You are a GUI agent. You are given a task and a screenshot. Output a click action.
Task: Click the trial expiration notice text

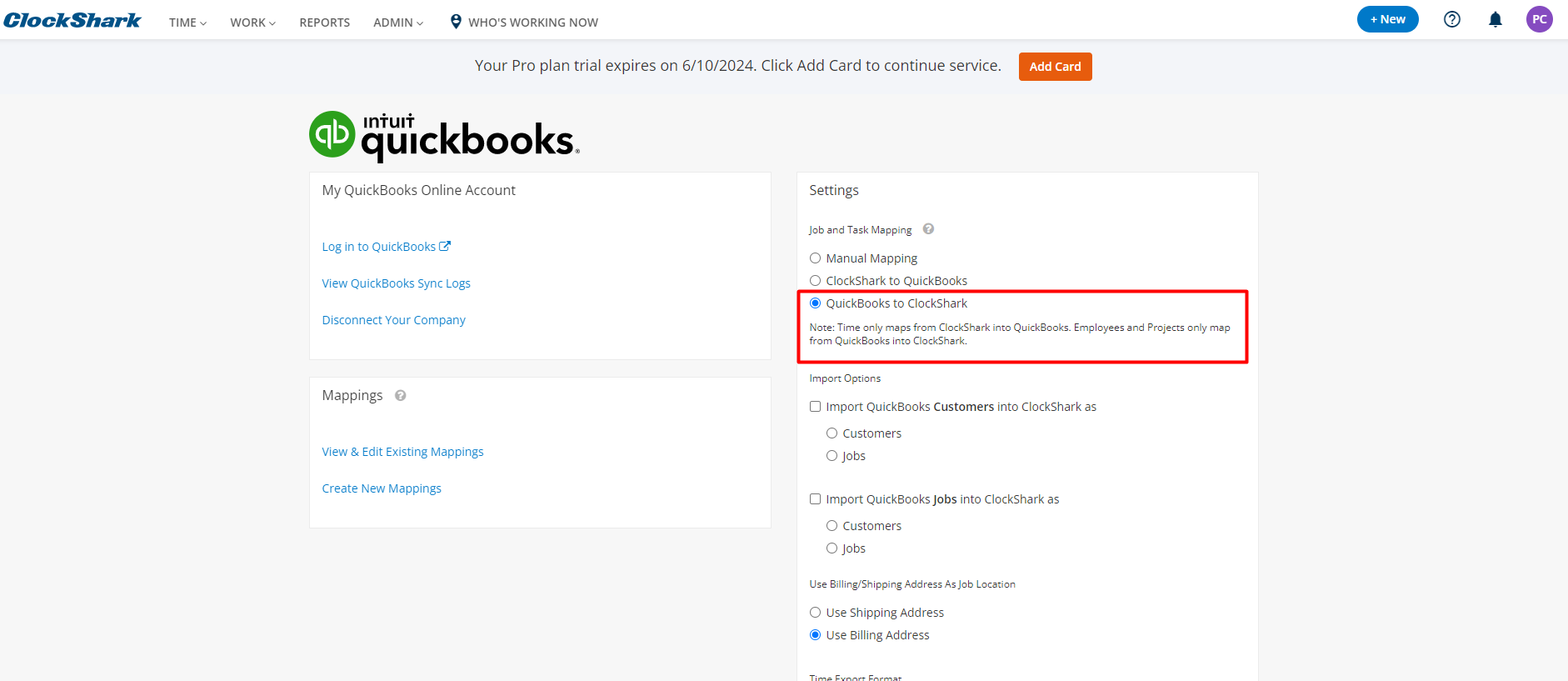coord(738,66)
